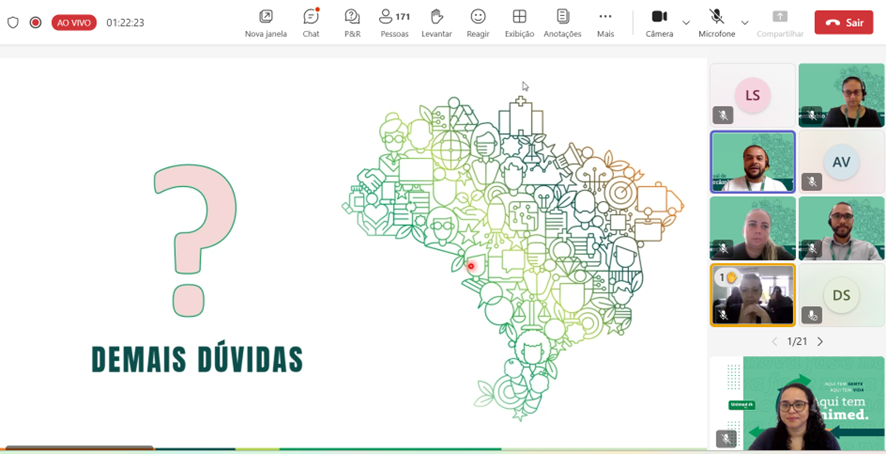Viewport: 886px width, 454px height.
Task: Click the slide progress bar at bottom
Action: tap(350, 449)
